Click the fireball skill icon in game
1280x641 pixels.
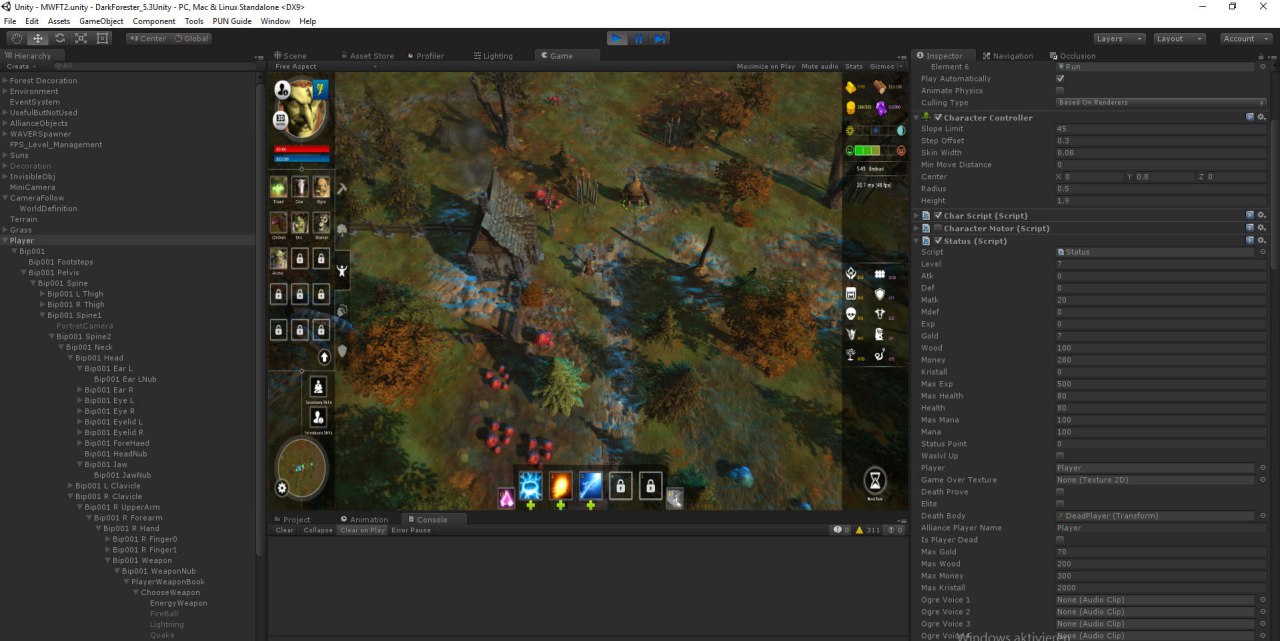[x=560, y=484]
